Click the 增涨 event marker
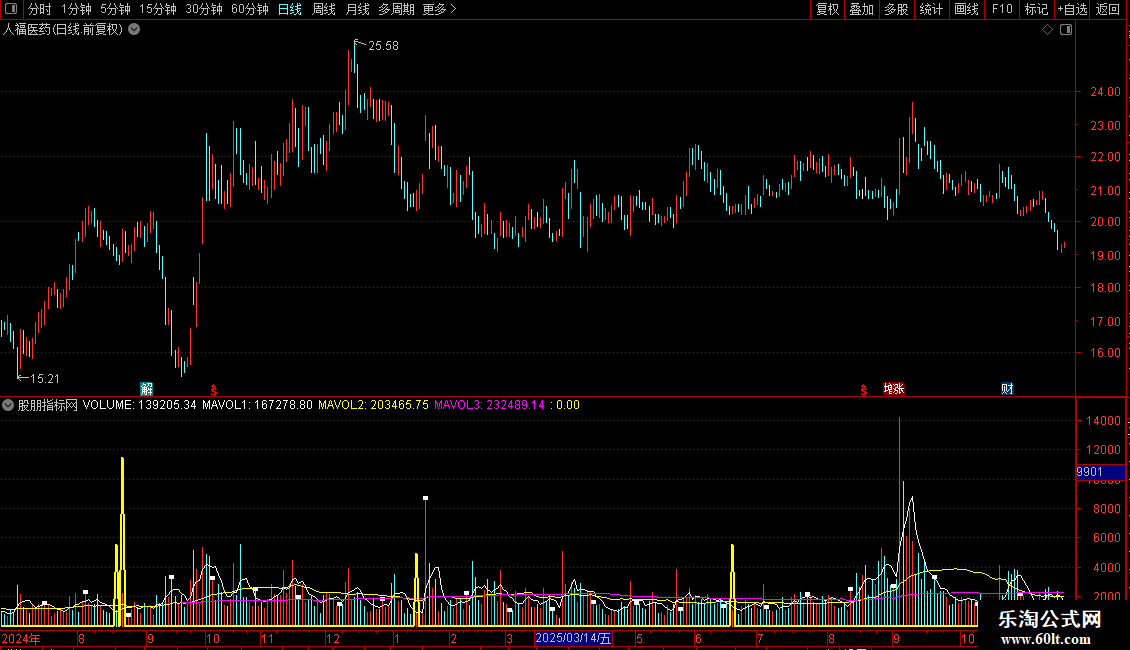This screenshot has height=650, width=1130. tap(894, 389)
